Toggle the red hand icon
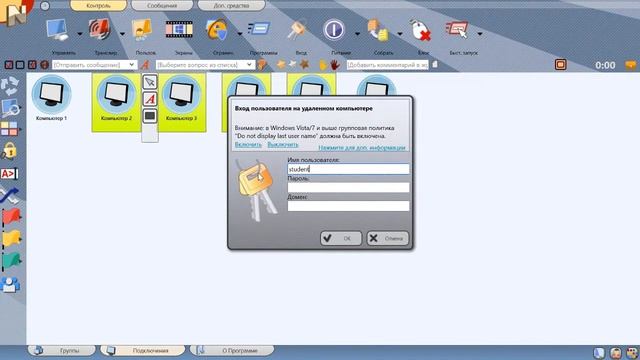 (x=335, y=65)
